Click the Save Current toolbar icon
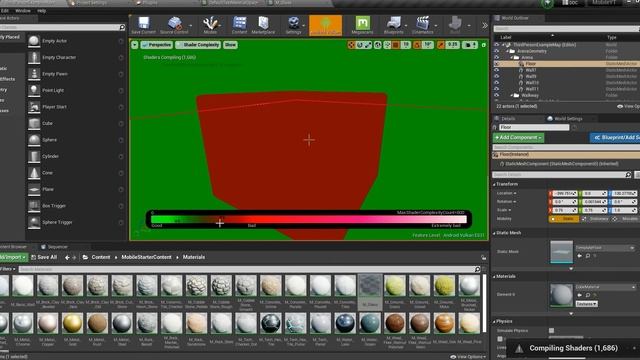 pyautogui.click(x=143, y=22)
